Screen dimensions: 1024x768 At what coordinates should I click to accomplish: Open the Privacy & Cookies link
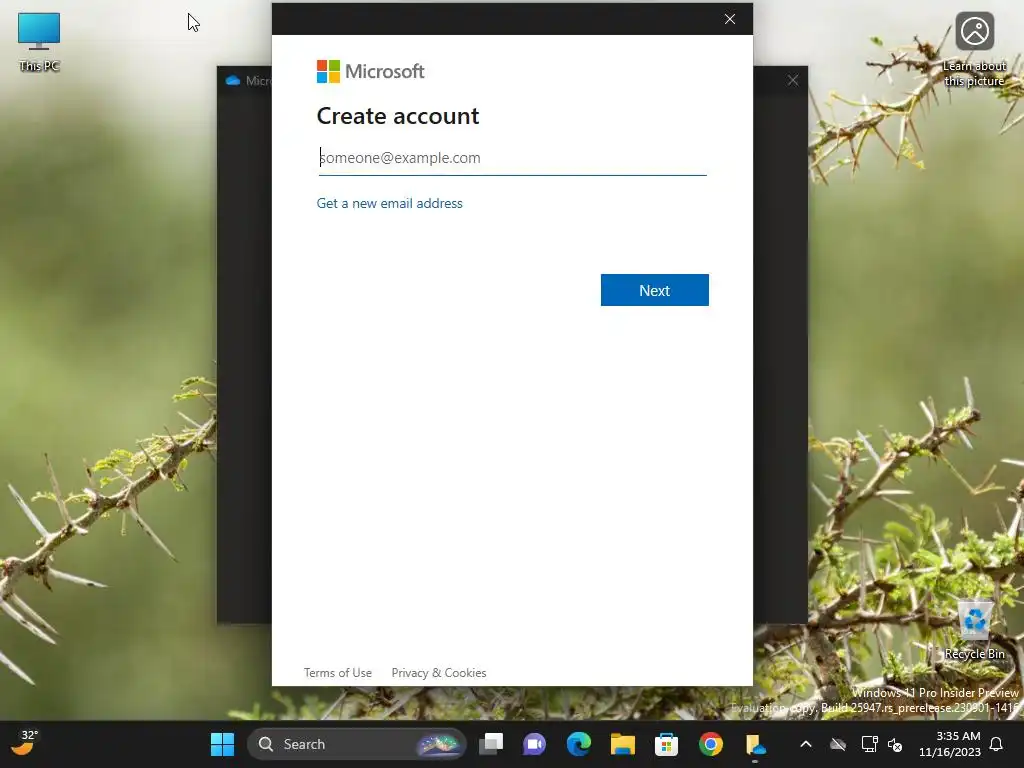[x=439, y=673]
